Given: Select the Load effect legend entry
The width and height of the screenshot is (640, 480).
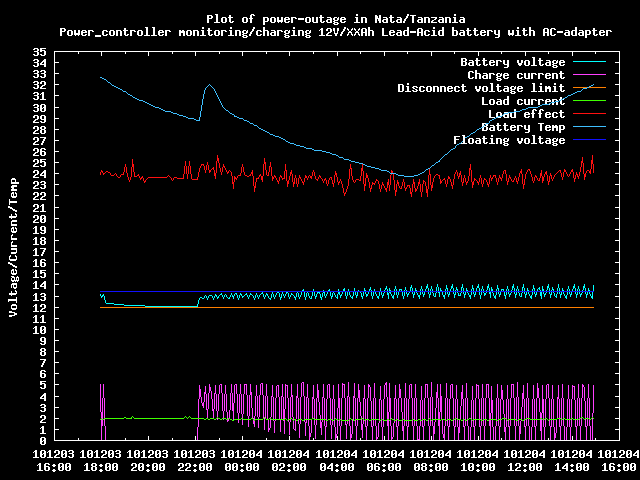Looking at the screenshot, I should point(526,114).
